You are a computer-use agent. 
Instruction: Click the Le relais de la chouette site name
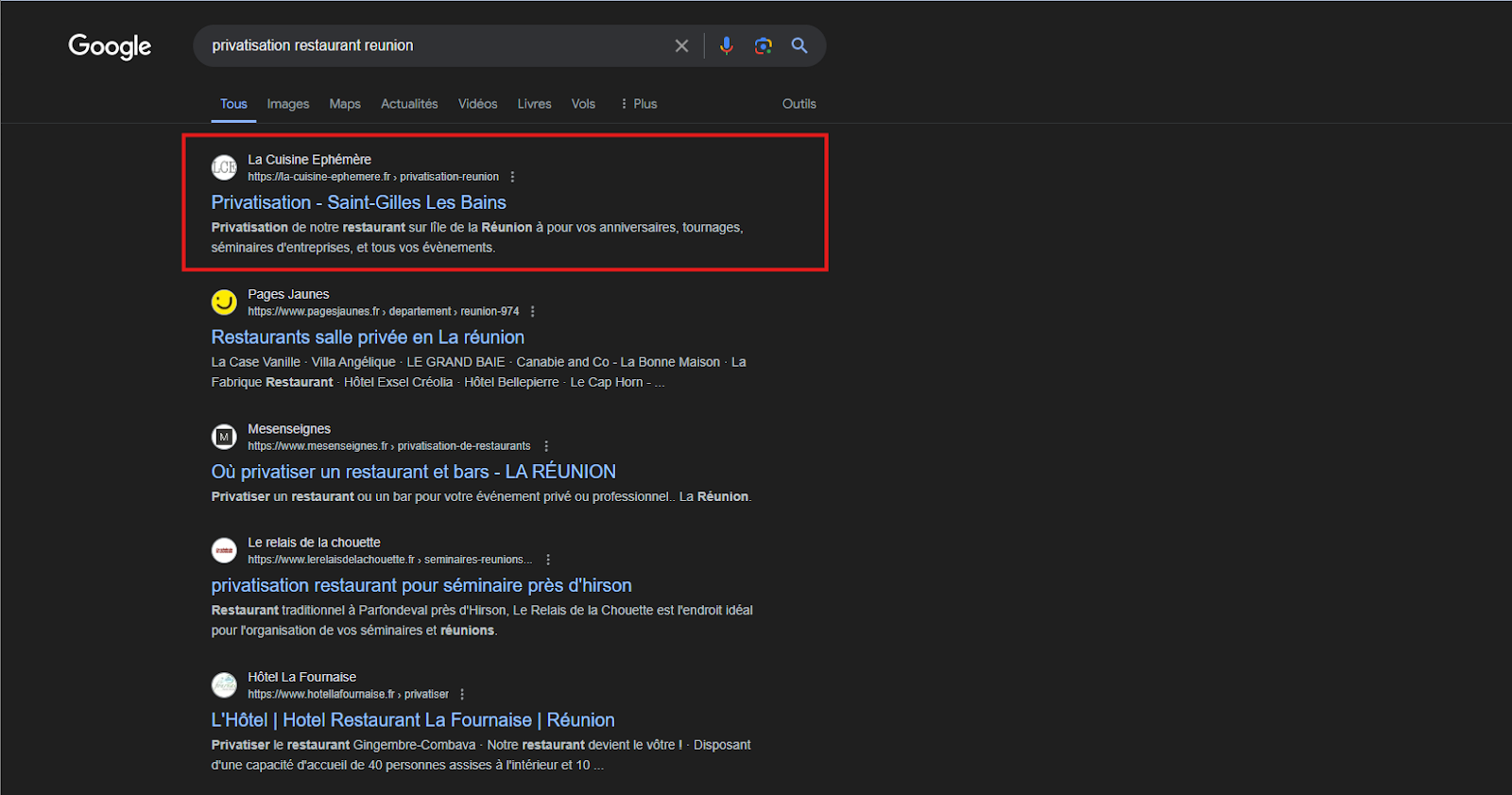(x=314, y=543)
